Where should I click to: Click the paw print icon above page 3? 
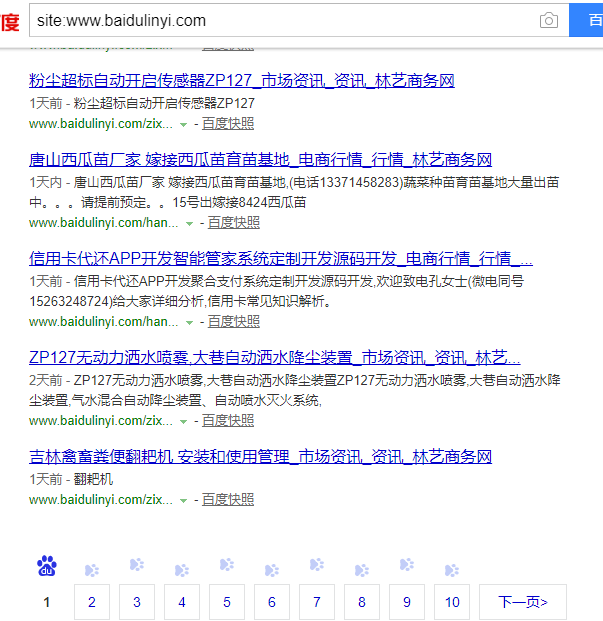(x=137, y=564)
